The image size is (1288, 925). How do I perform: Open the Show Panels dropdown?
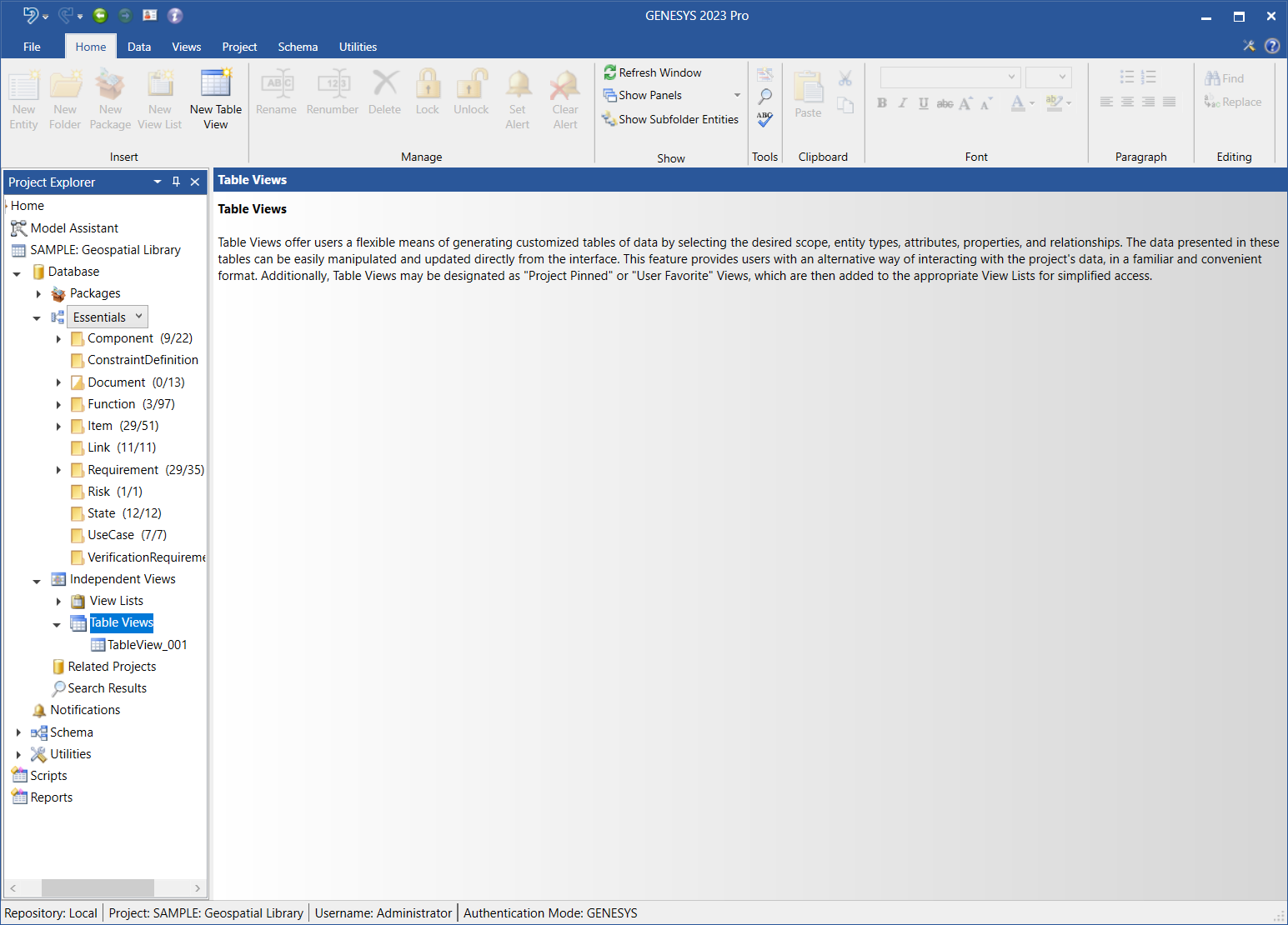click(737, 95)
